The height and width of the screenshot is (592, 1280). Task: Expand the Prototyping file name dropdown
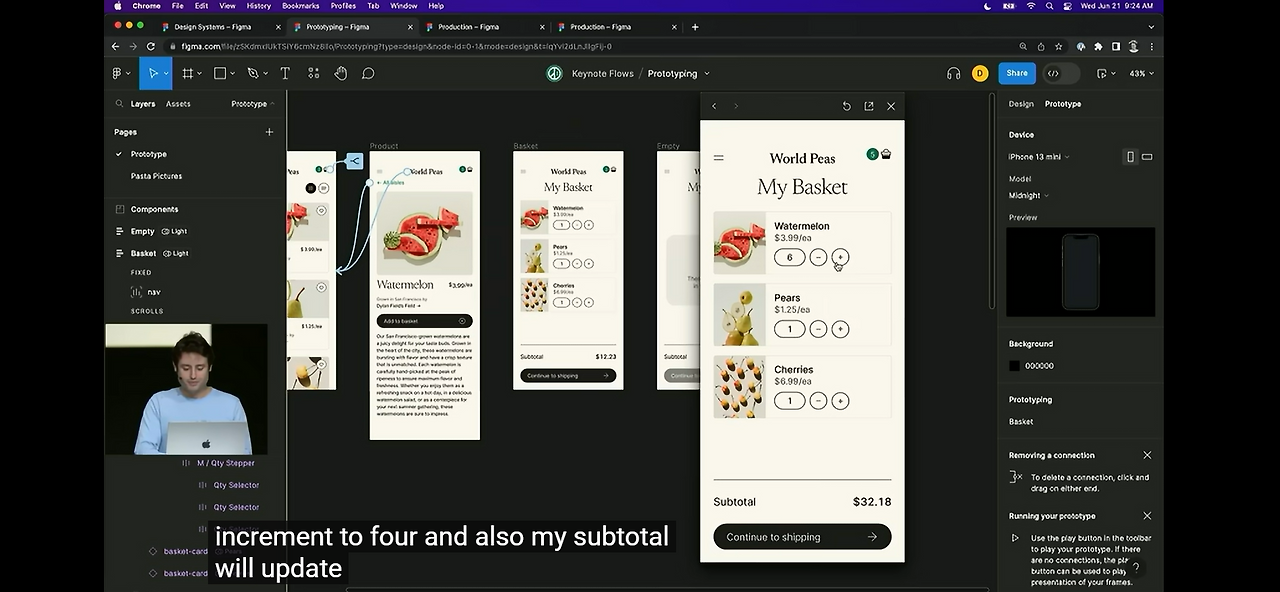[706, 73]
